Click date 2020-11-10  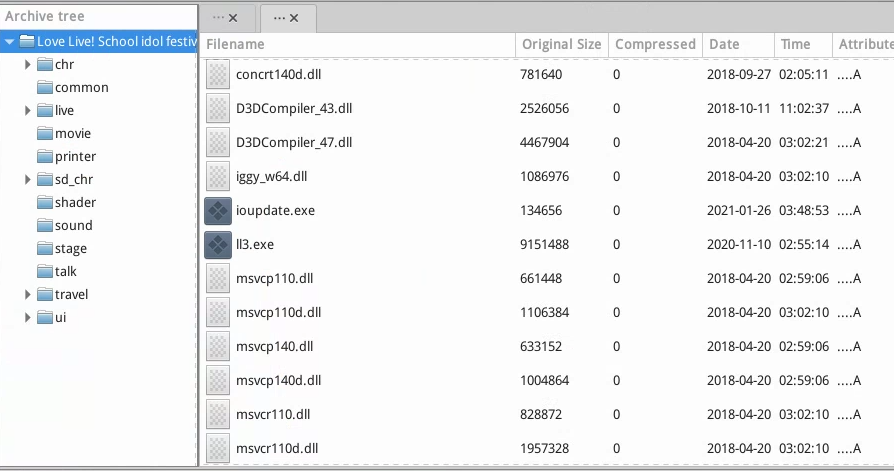click(x=739, y=245)
